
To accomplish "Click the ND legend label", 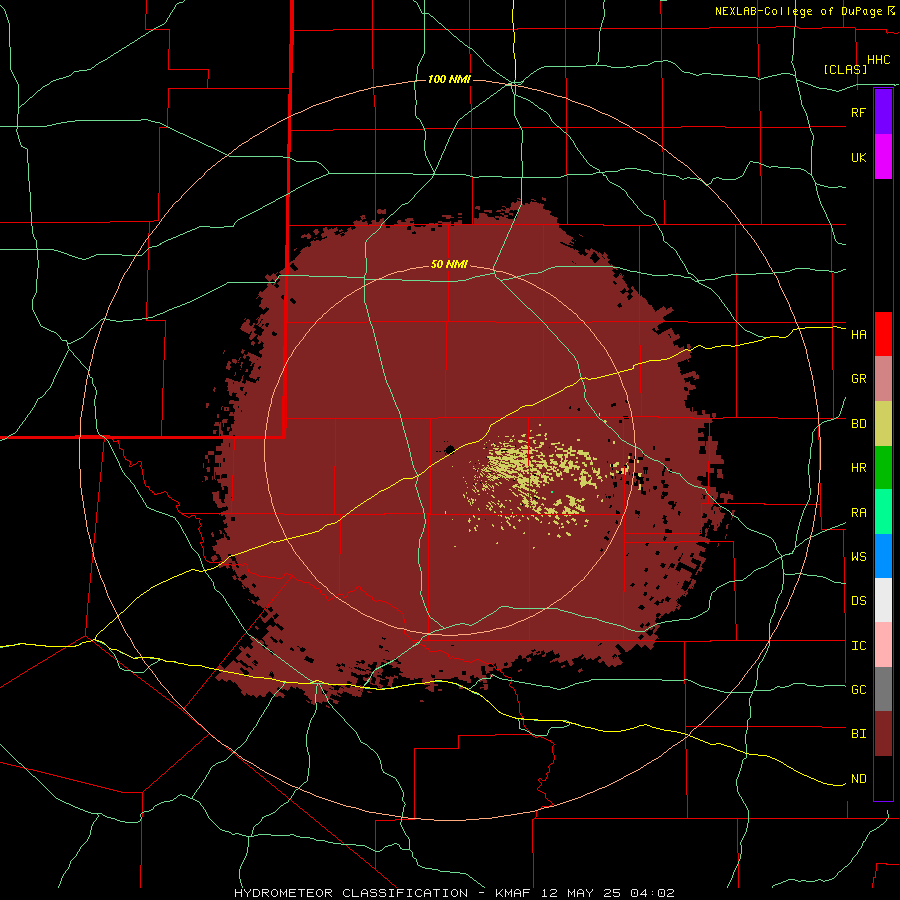I will (858, 779).
